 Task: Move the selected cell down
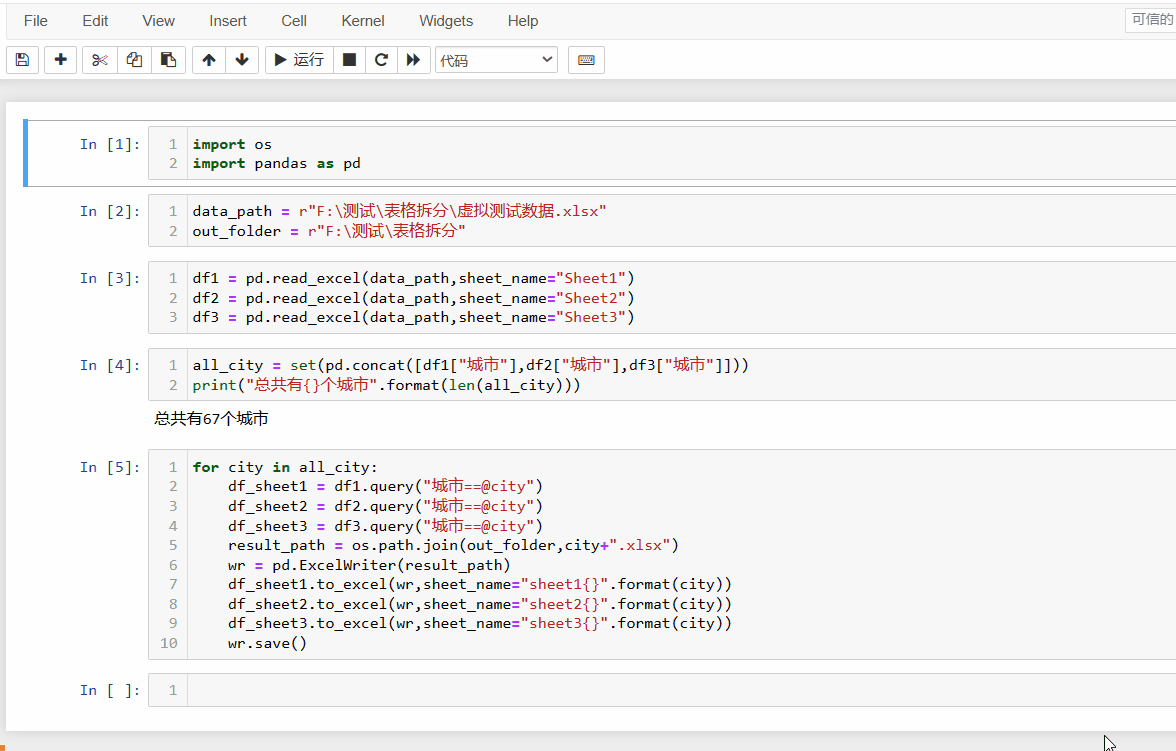[242, 60]
